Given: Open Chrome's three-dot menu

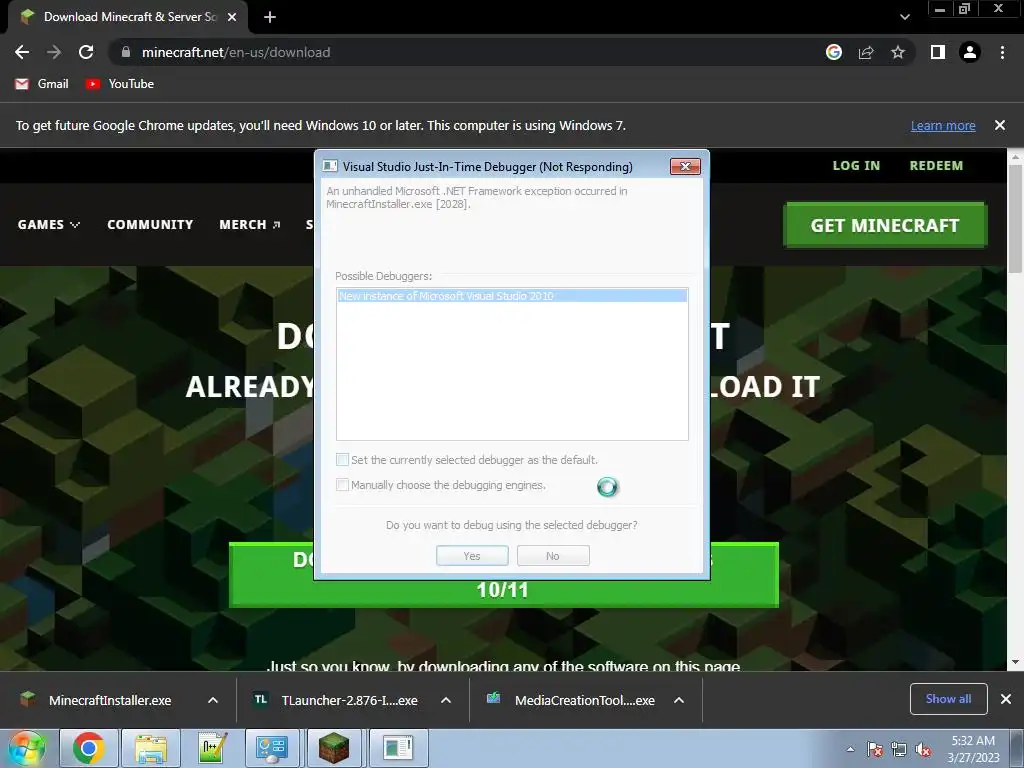Looking at the screenshot, I should click(x=1002, y=52).
